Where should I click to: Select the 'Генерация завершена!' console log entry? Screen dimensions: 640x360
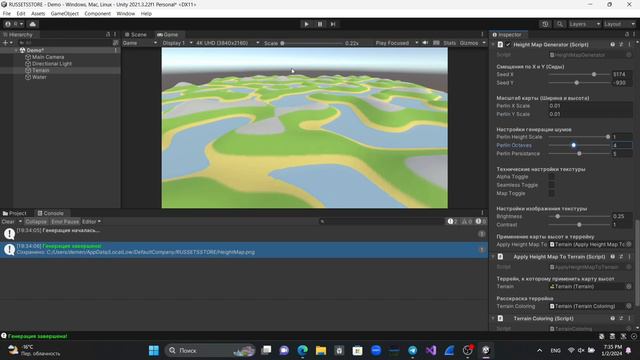(244, 249)
